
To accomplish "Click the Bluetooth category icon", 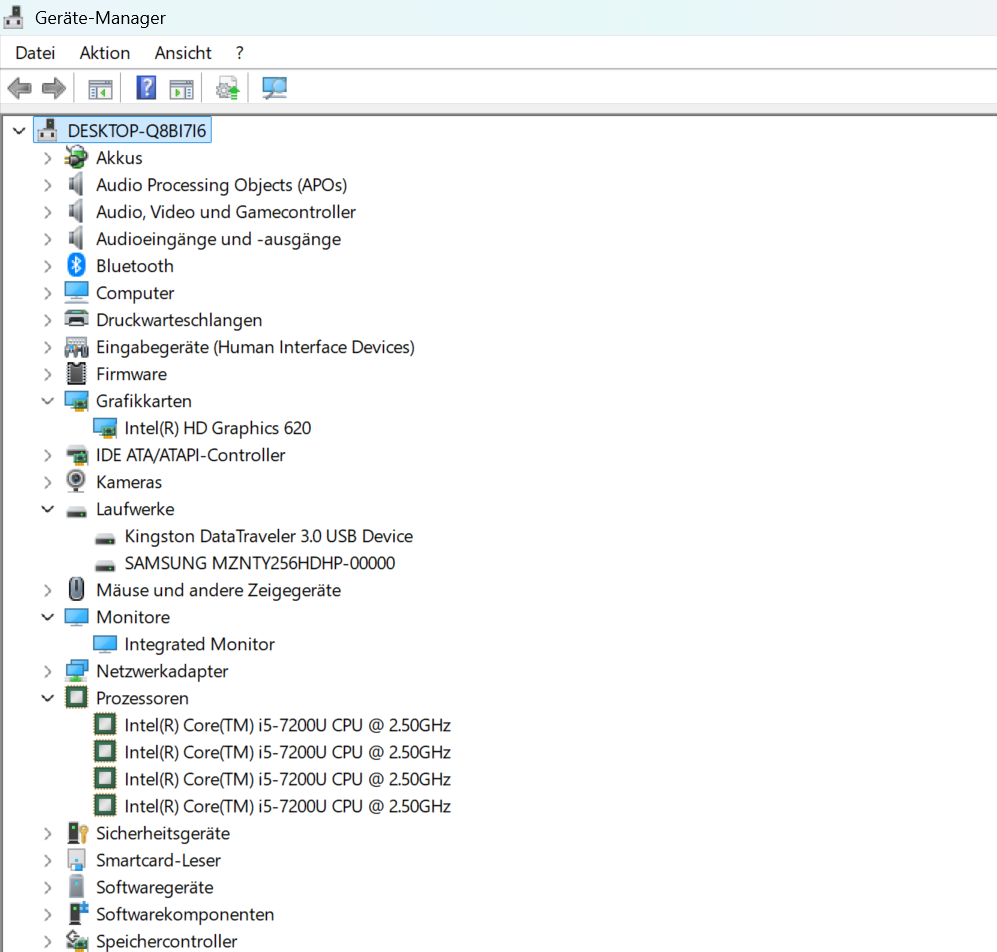I will point(76,265).
